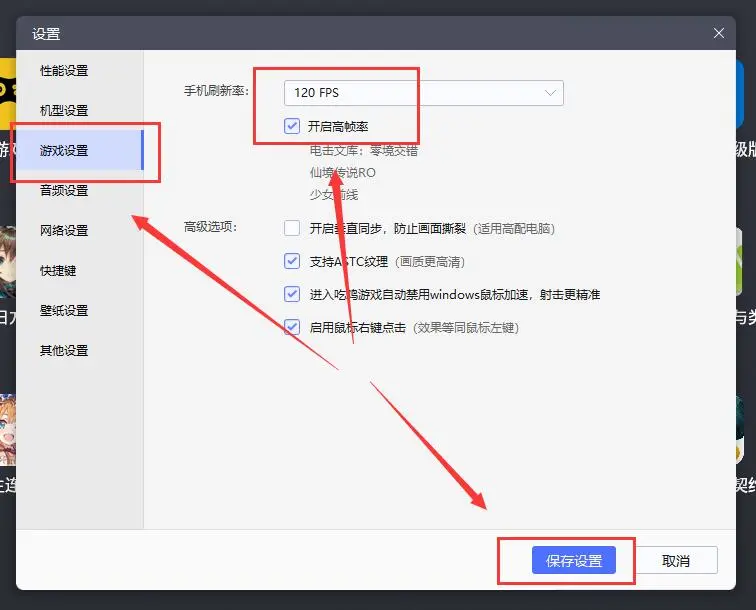
Task: Switch to the 机型设置 tab
Action: pyautogui.click(x=64, y=111)
